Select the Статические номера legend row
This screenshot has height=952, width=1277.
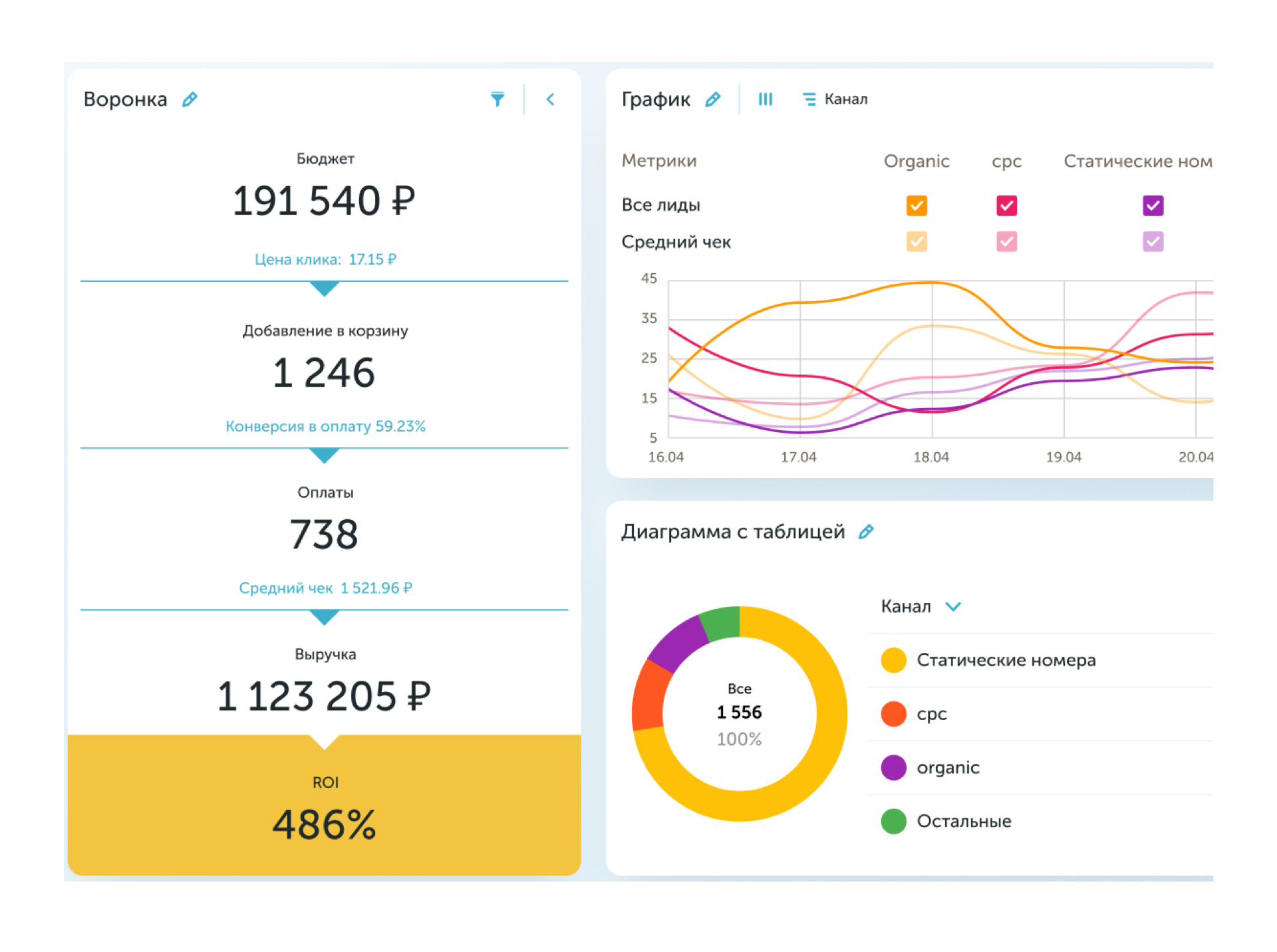pos(1006,660)
